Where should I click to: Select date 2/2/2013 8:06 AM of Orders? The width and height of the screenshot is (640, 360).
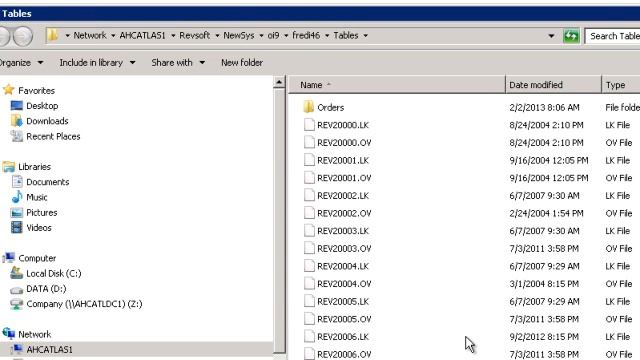(544, 107)
